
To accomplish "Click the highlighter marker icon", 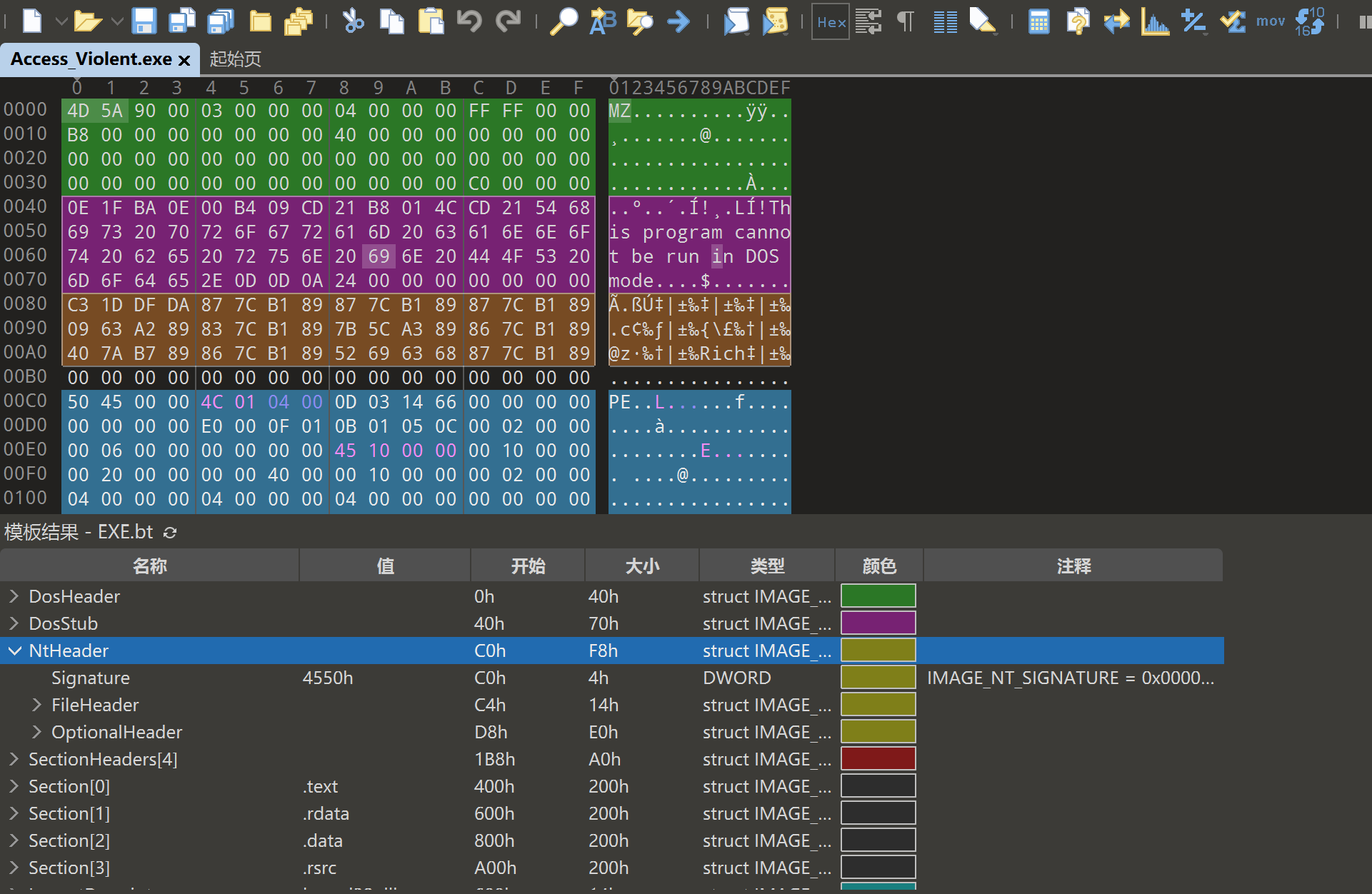I will pos(983,21).
